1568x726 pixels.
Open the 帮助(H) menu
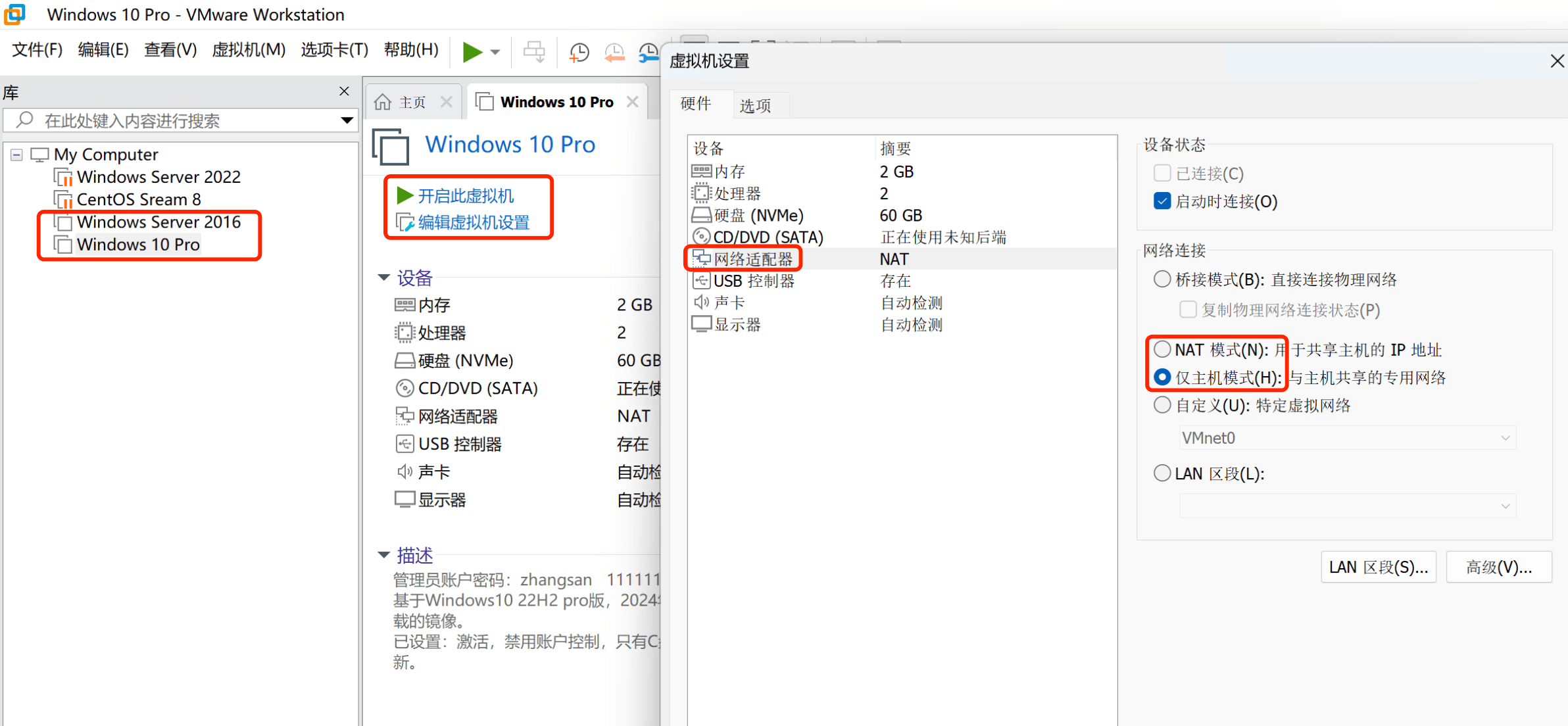point(411,50)
